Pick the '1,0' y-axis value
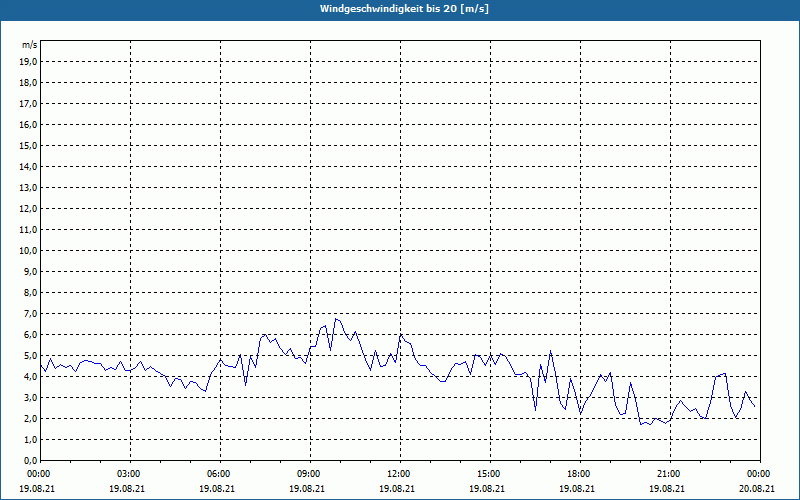 (30, 440)
